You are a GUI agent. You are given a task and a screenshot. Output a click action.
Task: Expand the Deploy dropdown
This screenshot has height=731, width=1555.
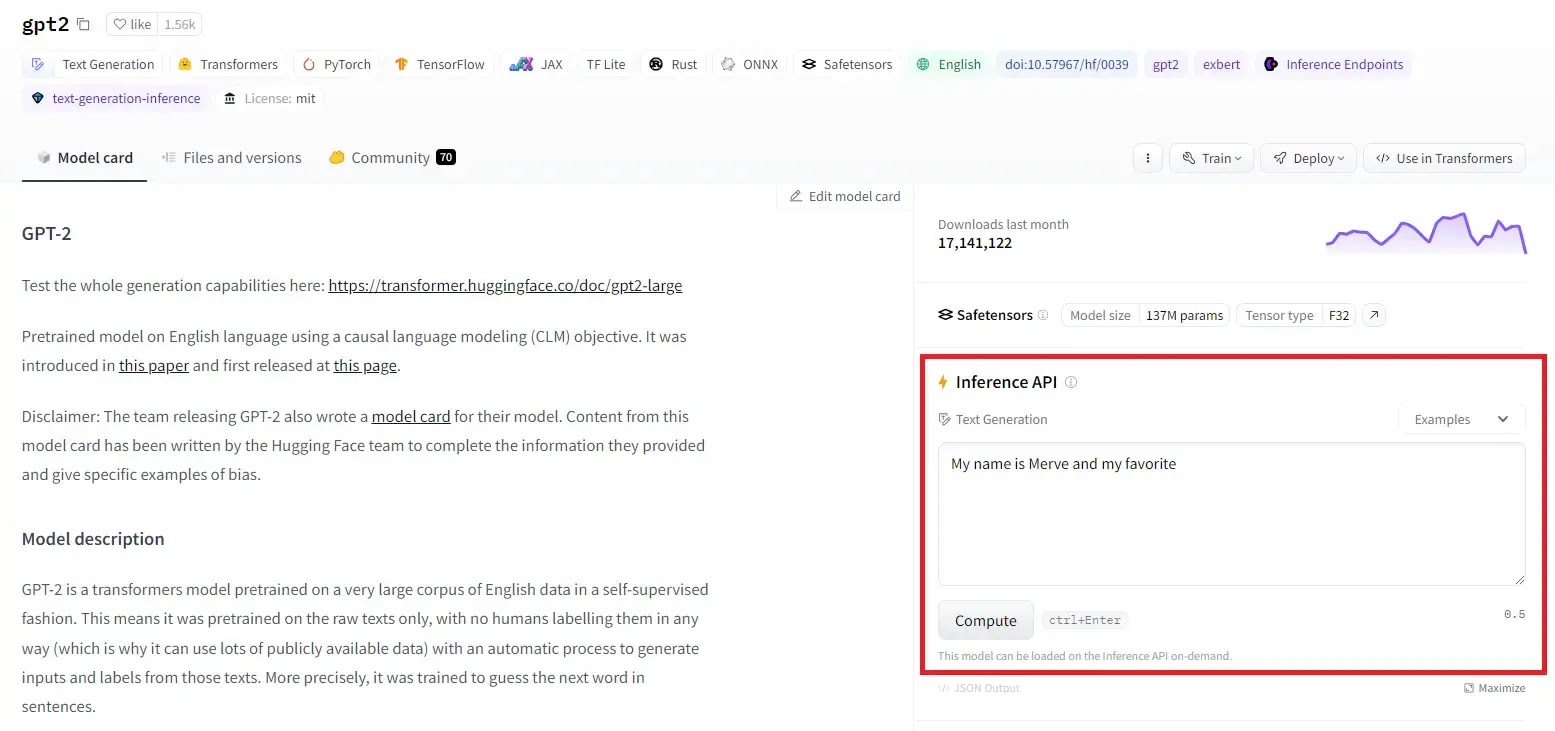1308,158
